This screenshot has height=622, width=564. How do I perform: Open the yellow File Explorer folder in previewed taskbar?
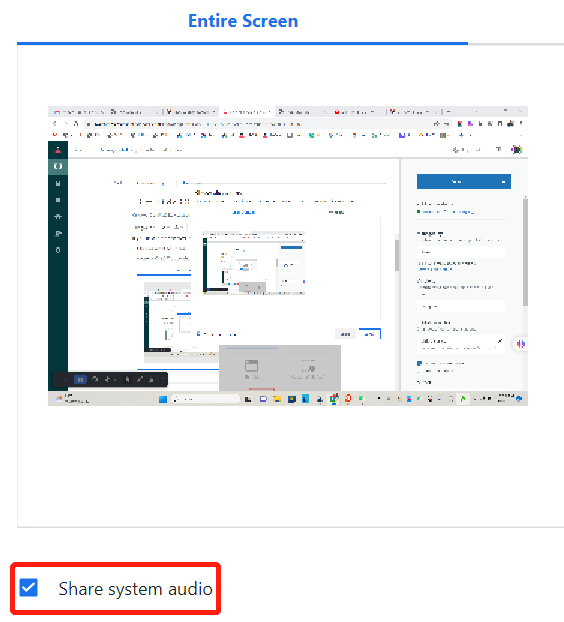point(277,399)
